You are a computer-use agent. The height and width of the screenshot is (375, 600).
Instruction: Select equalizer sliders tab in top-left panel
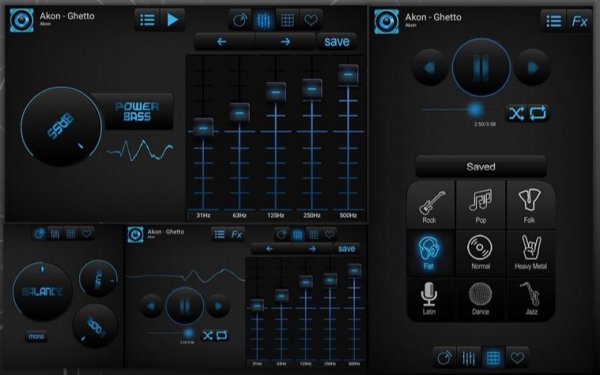(x=264, y=20)
